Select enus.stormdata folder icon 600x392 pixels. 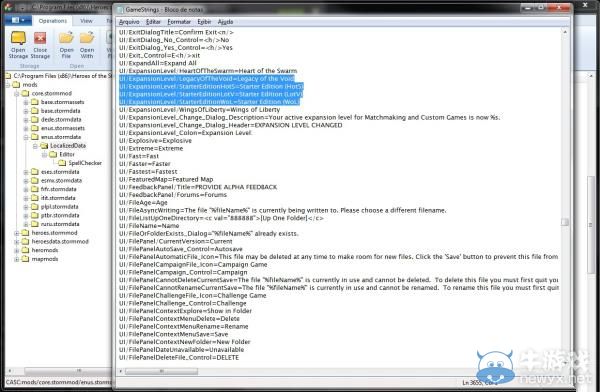tap(35, 137)
